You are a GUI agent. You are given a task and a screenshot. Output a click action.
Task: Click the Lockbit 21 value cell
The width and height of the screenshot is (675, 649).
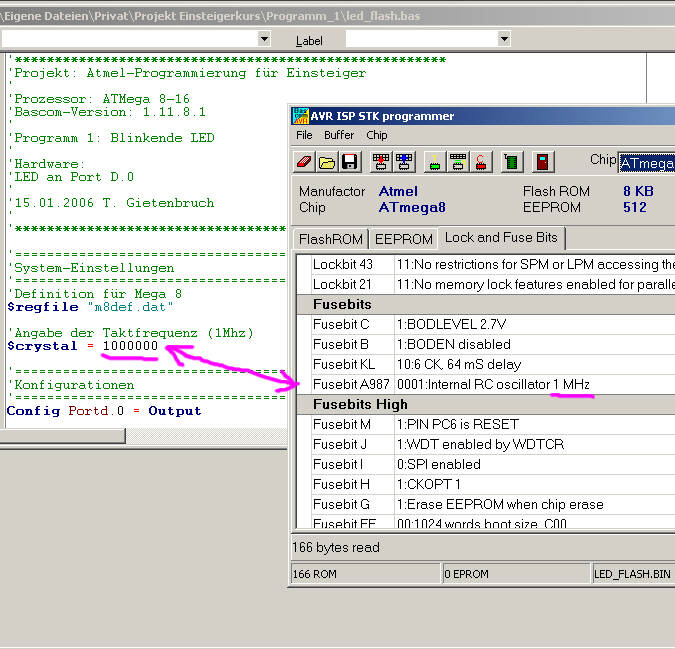coord(535,284)
